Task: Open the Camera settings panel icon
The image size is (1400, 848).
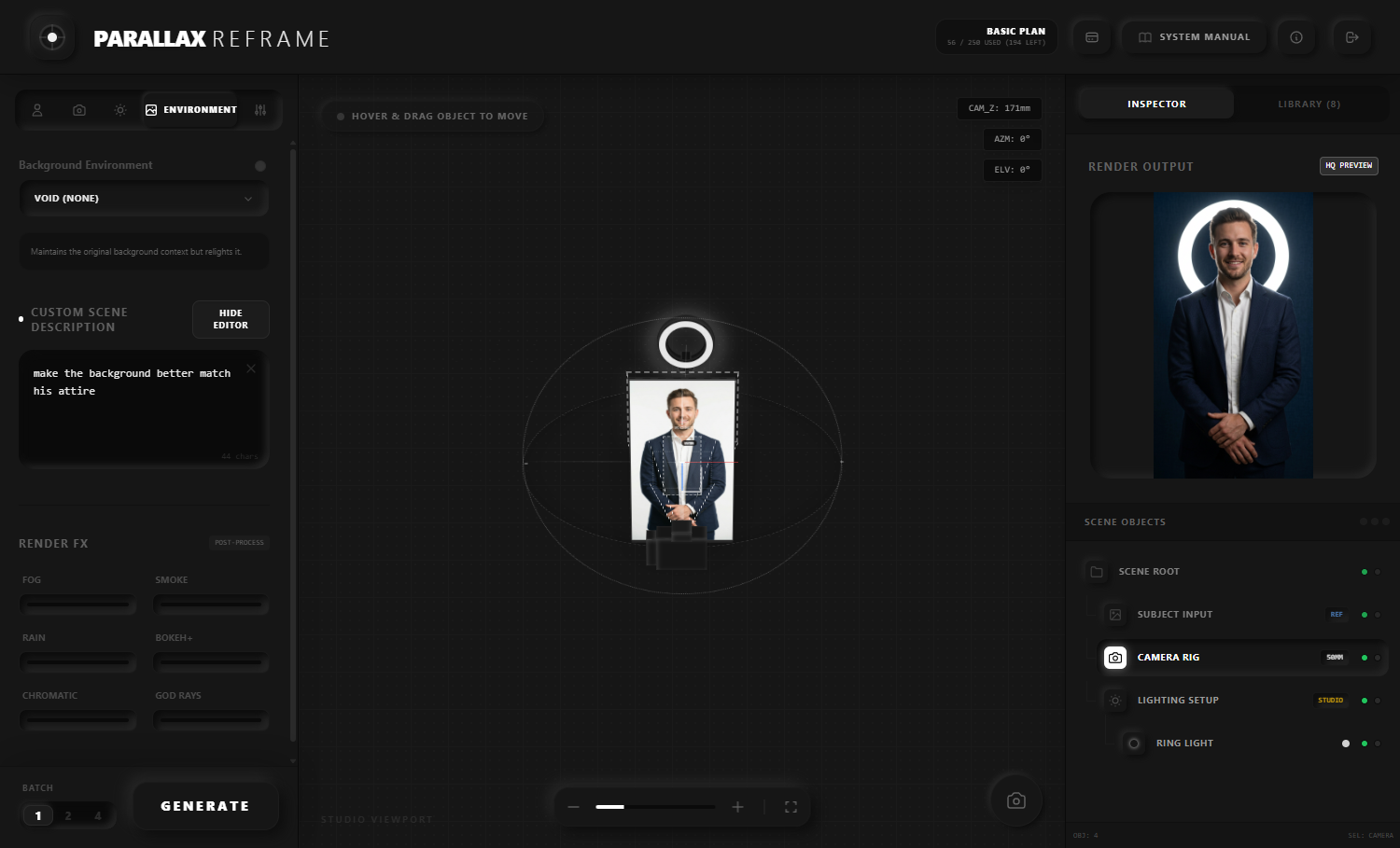Action: pos(78,109)
